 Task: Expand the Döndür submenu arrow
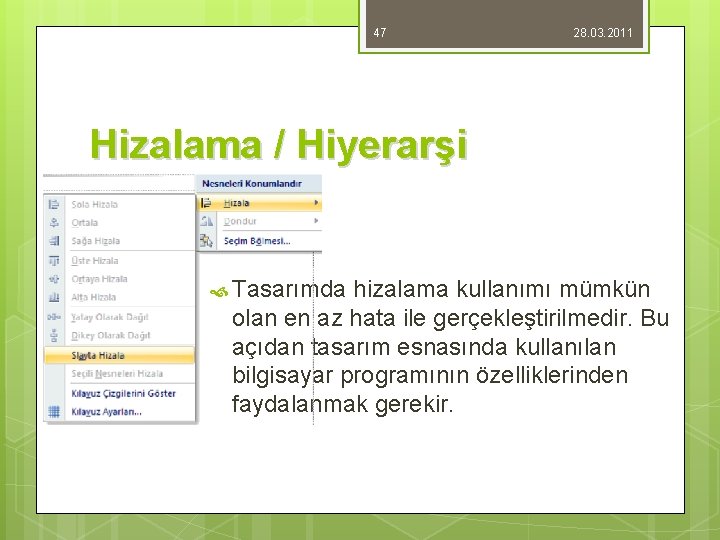316,221
